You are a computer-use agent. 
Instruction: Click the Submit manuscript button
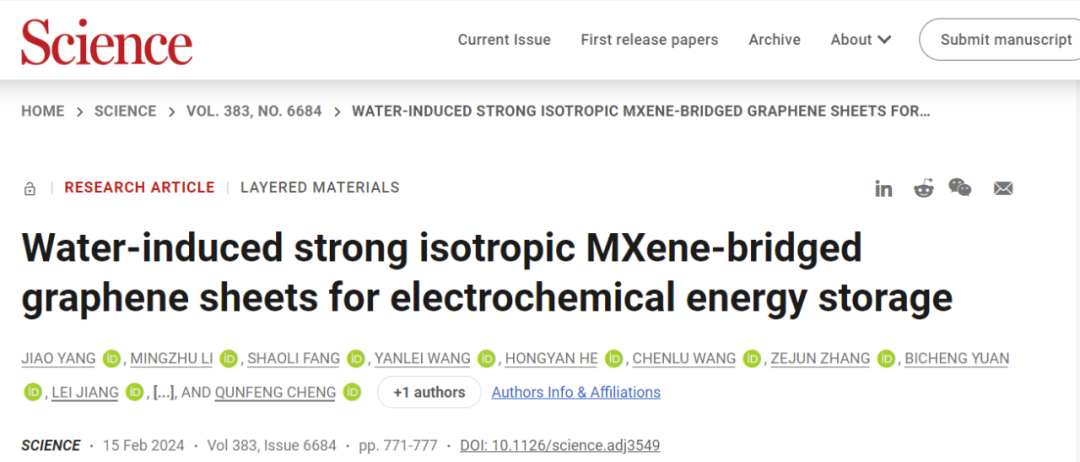click(x=1005, y=40)
